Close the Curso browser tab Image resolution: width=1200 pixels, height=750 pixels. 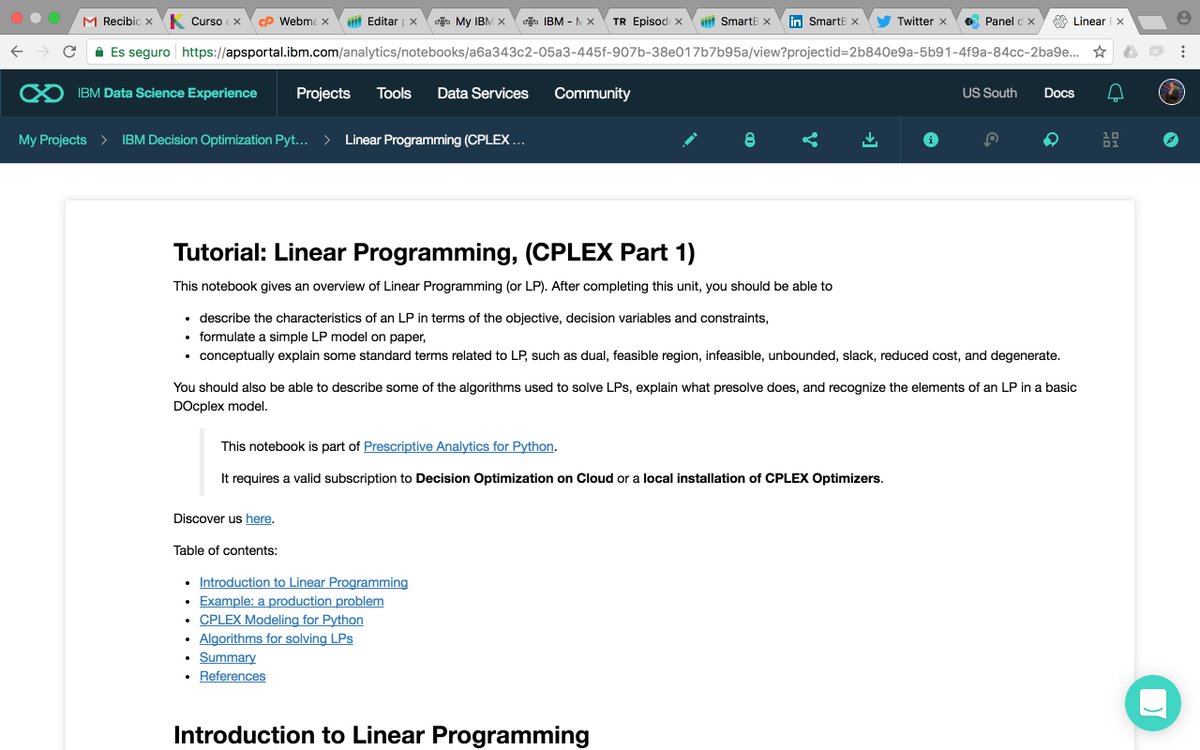point(237,21)
